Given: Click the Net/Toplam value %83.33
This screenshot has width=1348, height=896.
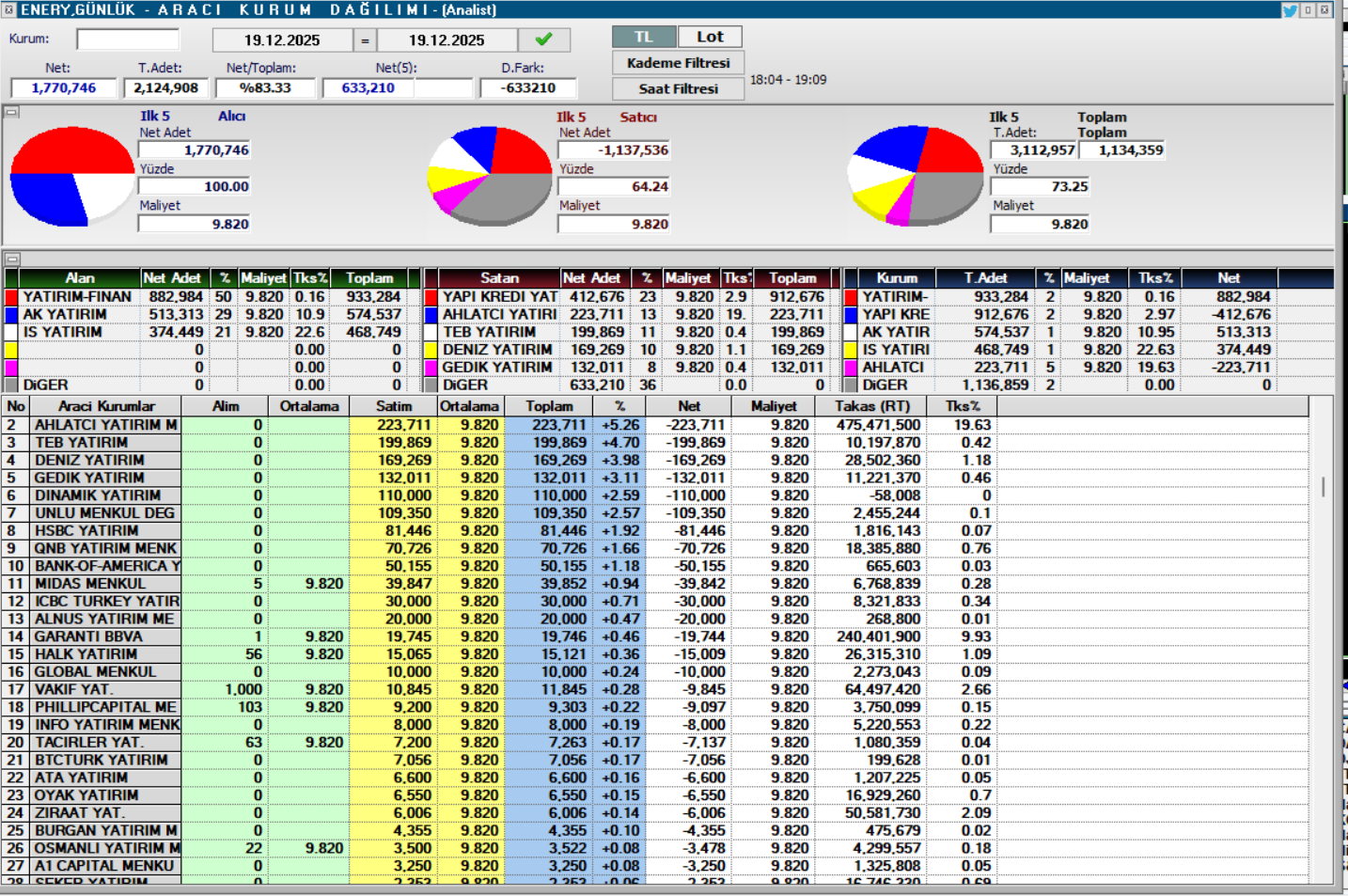Looking at the screenshot, I should [x=265, y=87].
